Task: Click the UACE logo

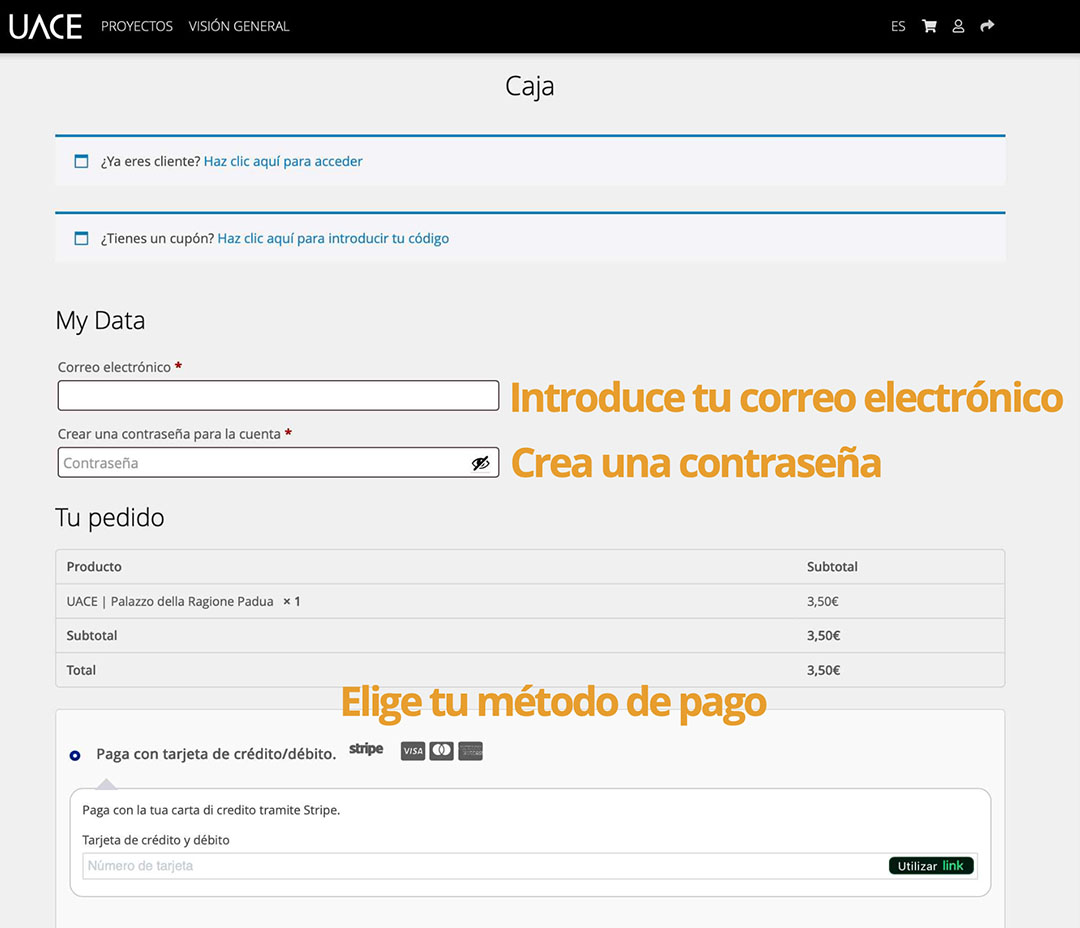Action: [x=45, y=26]
